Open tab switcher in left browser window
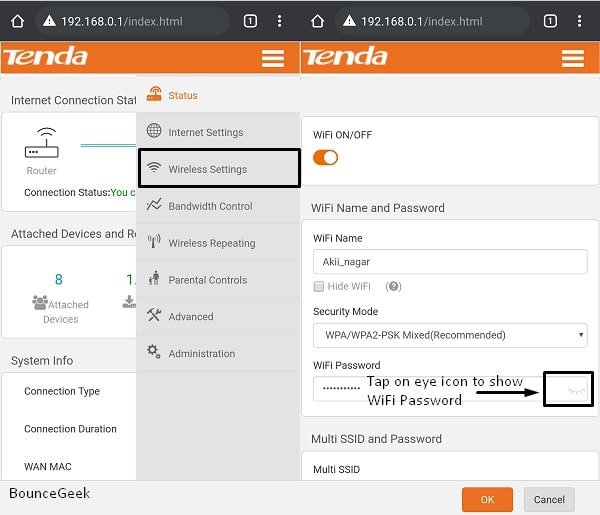Viewport: 600px width, 515px height. pyautogui.click(x=250, y=21)
